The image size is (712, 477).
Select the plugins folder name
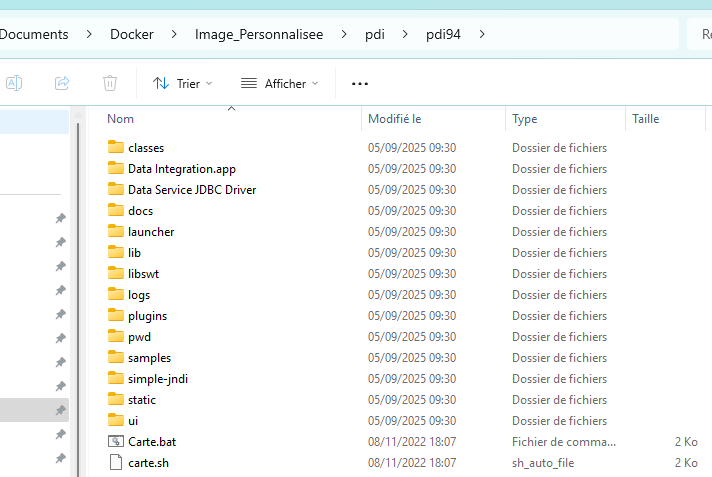point(147,316)
